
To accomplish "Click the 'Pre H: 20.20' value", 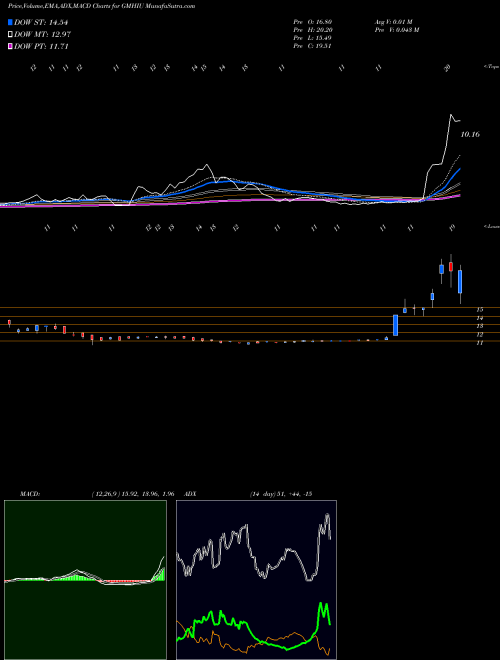I will [313, 30].
